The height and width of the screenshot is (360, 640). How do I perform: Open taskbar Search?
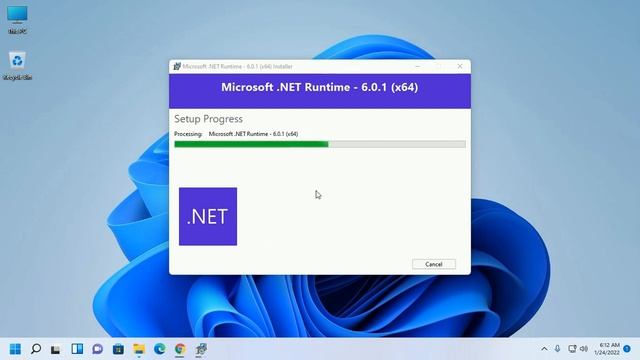point(36,349)
